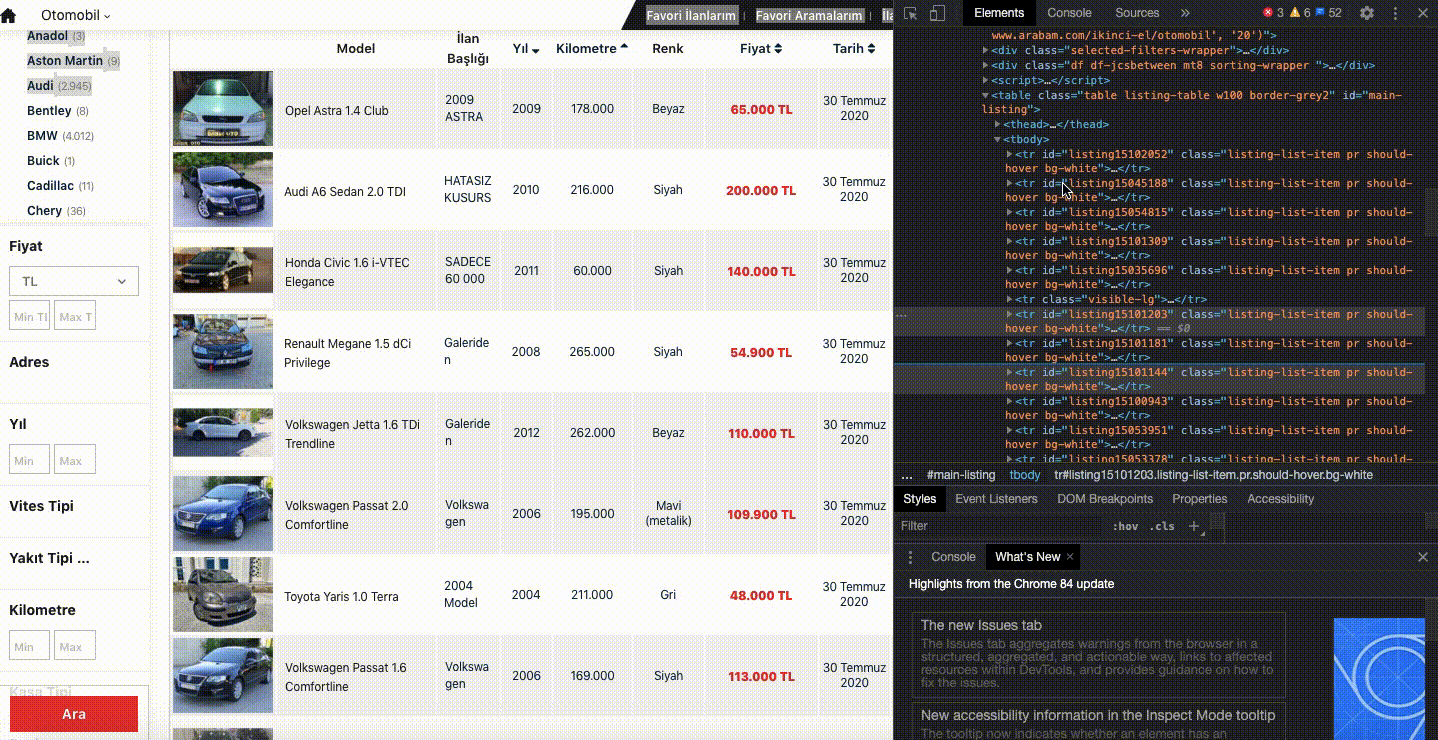Screen dimensions: 1438x740
Task: Click the Fiyat Max TL input
Action: click(x=75, y=316)
